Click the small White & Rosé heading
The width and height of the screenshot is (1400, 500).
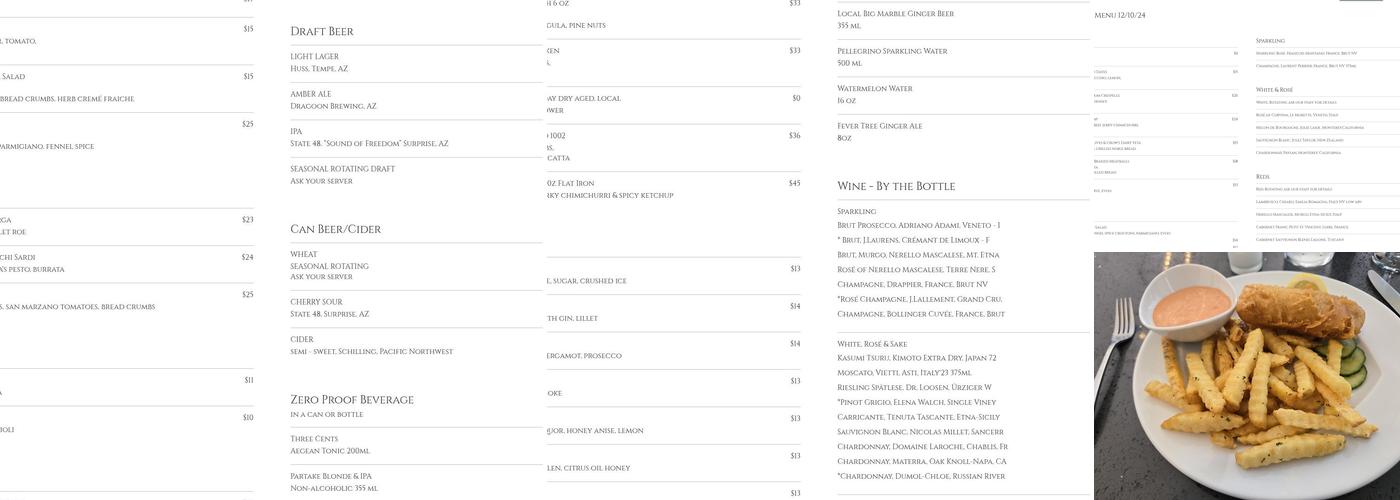(1274, 90)
